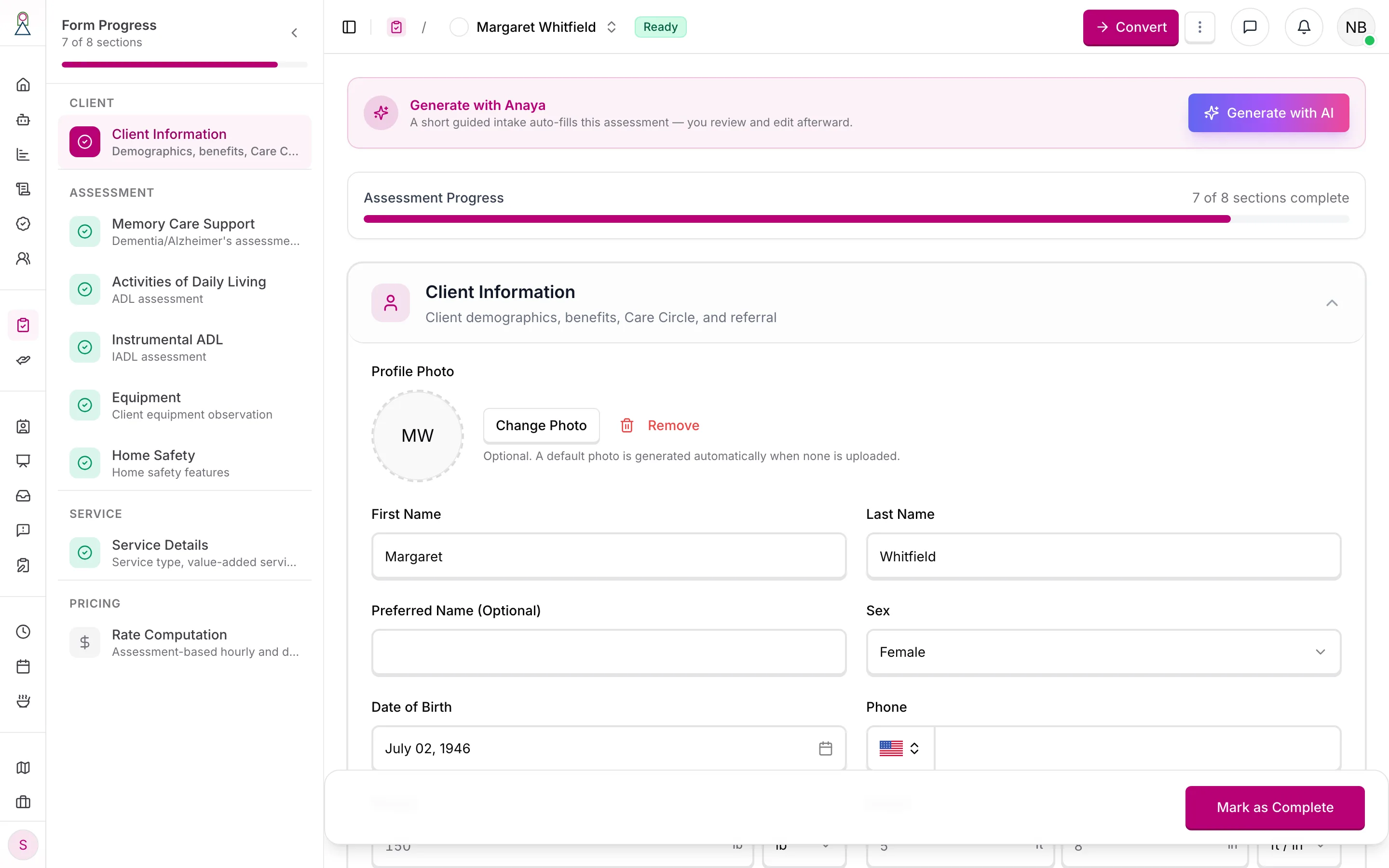Open the inbox tray icon in left rail
The width and height of the screenshot is (1389, 868).
tap(23, 495)
